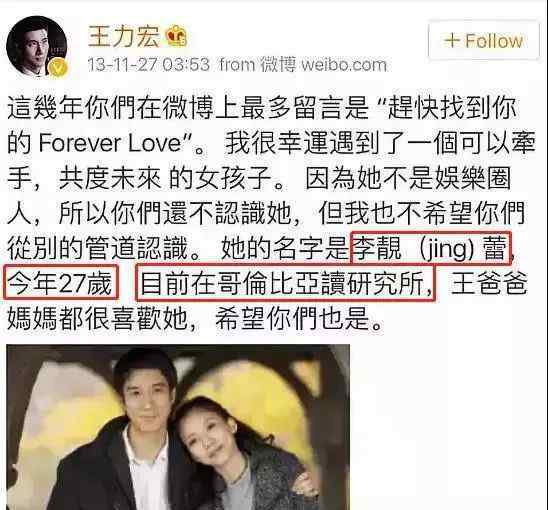Click the word "from" in source line
The width and height of the screenshot is (548, 510).
pyautogui.click(x=237, y=65)
